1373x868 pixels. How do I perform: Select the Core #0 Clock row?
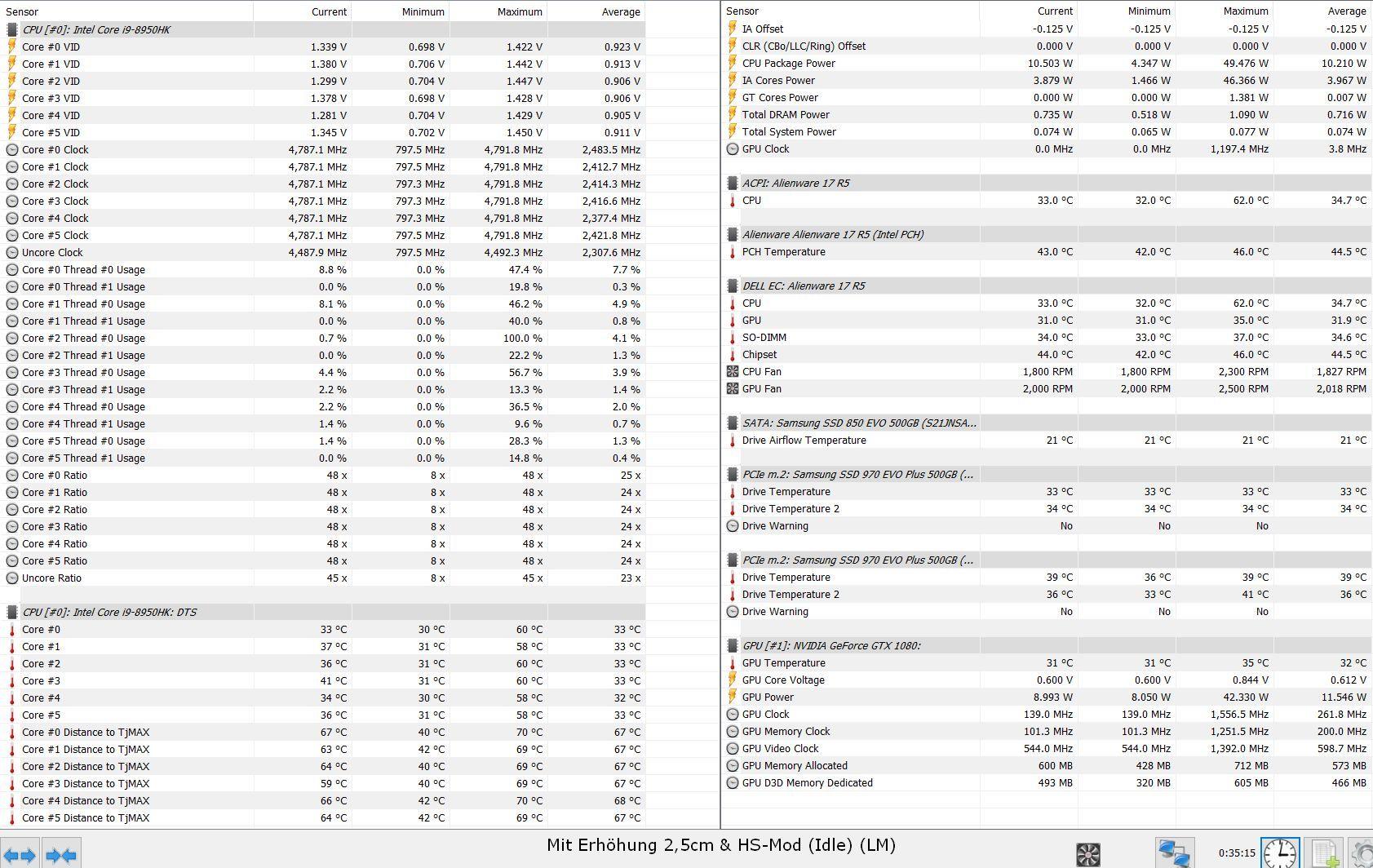tap(323, 150)
